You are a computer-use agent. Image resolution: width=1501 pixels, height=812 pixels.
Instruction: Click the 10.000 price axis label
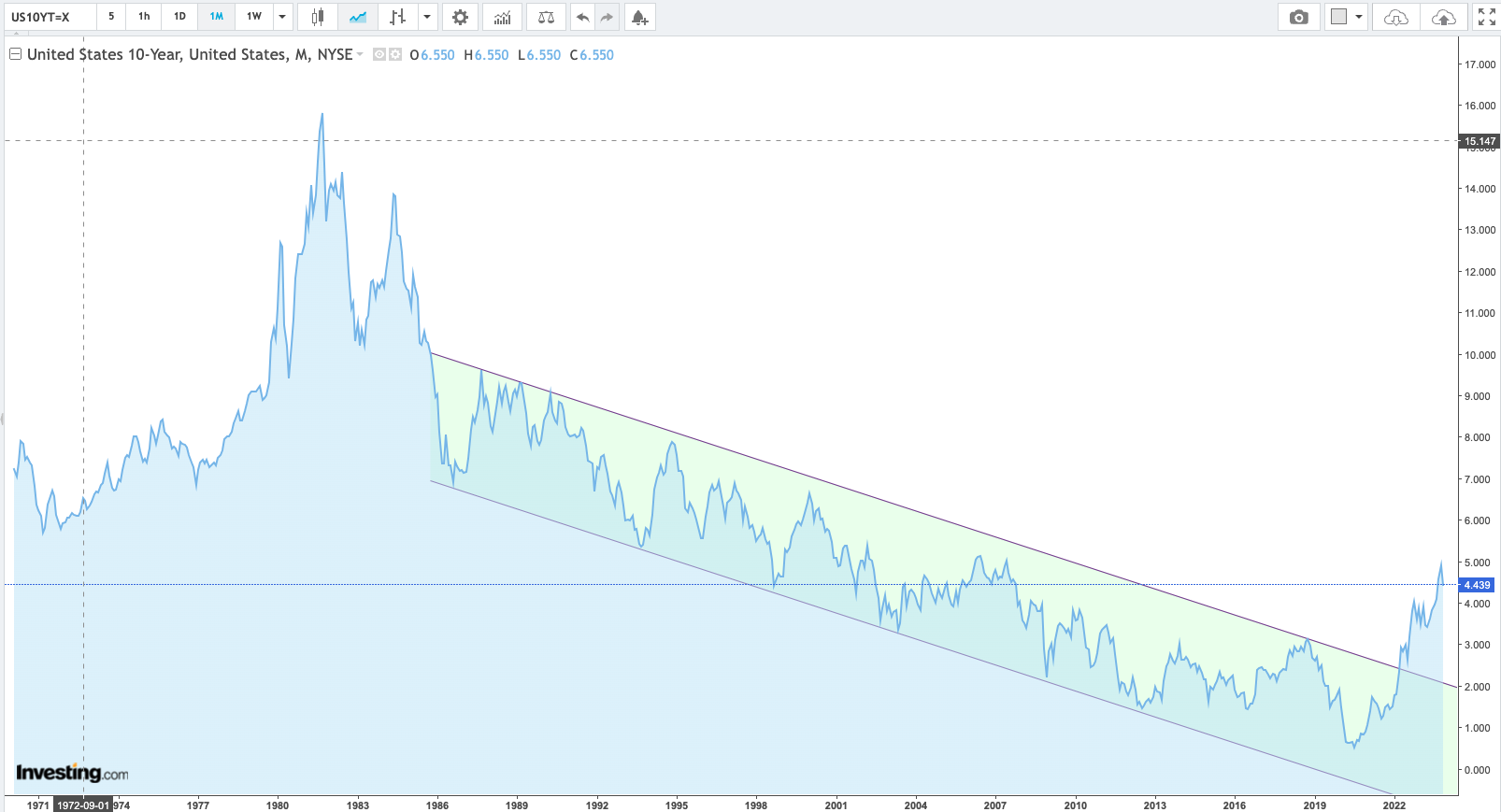tap(1480, 355)
